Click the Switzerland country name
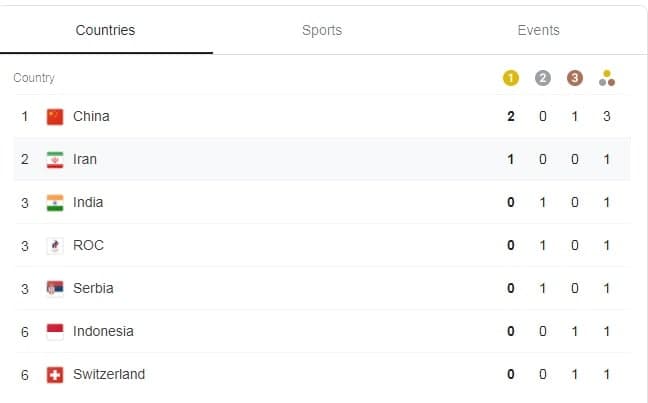648x403 pixels. point(109,374)
